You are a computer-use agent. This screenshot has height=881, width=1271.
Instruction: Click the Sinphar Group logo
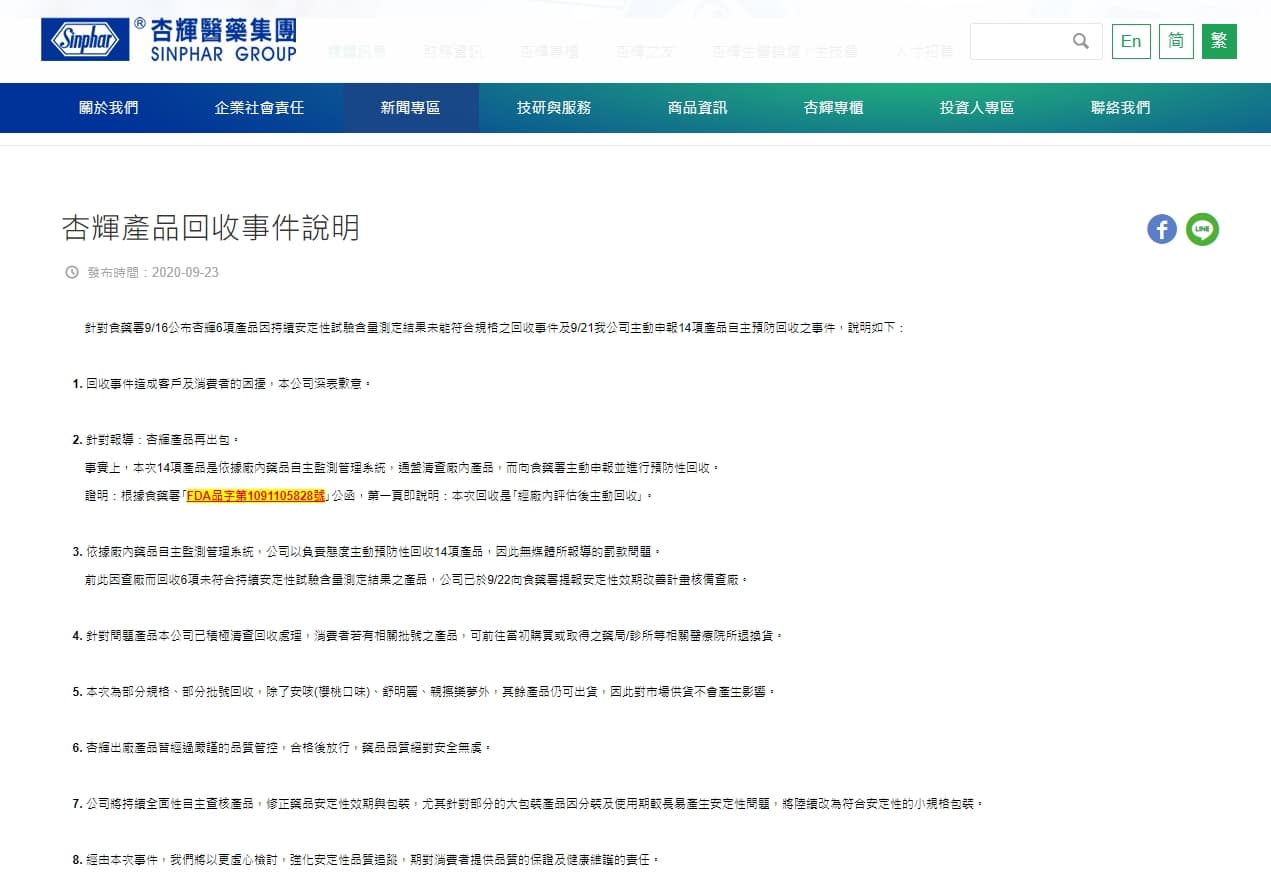169,40
